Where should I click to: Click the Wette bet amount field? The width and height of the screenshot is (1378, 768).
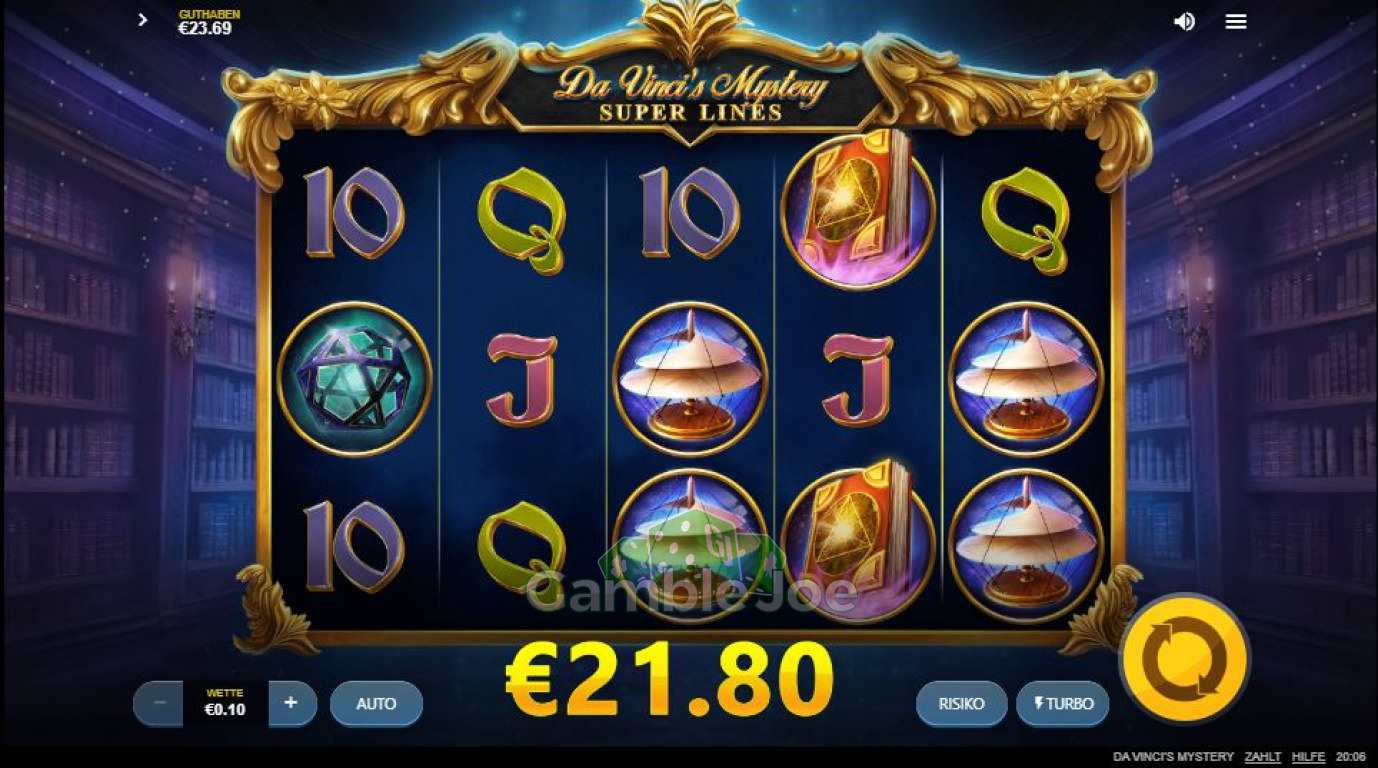pos(225,703)
